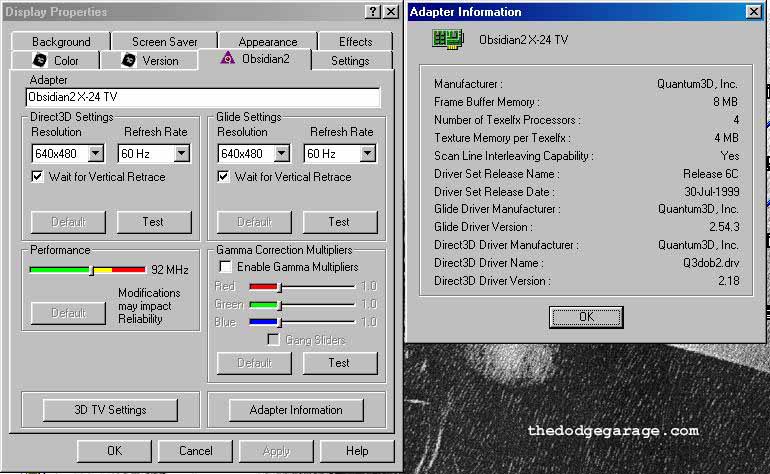Click the Obsidian2 tab triangle logo icon
Screen dimensions: 770x474
click(x=227, y=58)
